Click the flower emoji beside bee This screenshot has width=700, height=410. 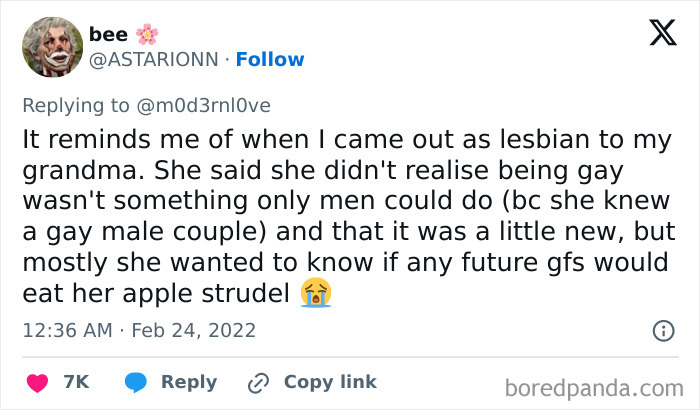[147, 35]
